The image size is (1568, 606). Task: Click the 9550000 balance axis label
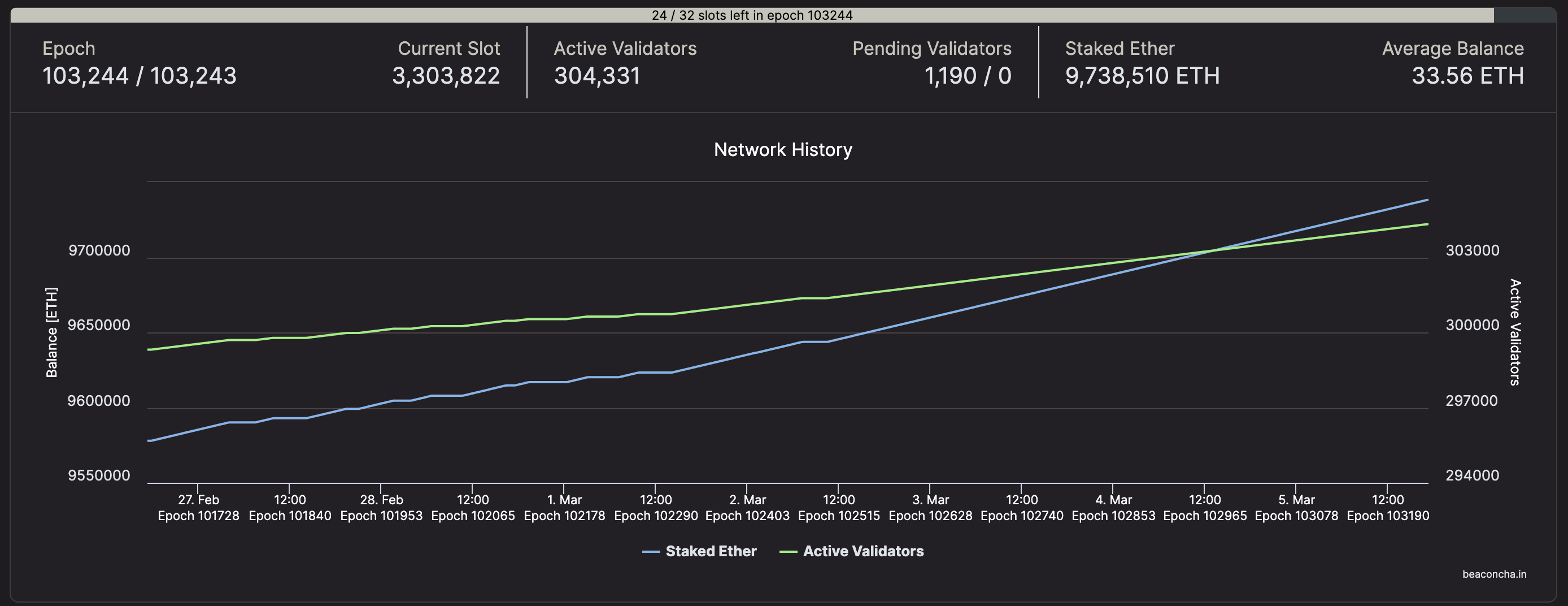point(99,475)
